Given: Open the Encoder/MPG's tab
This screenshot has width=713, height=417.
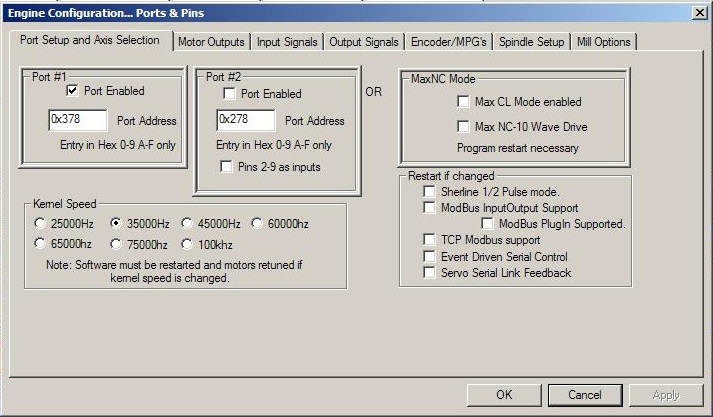Looking at the screenshot, I should [x=449, y=42].
